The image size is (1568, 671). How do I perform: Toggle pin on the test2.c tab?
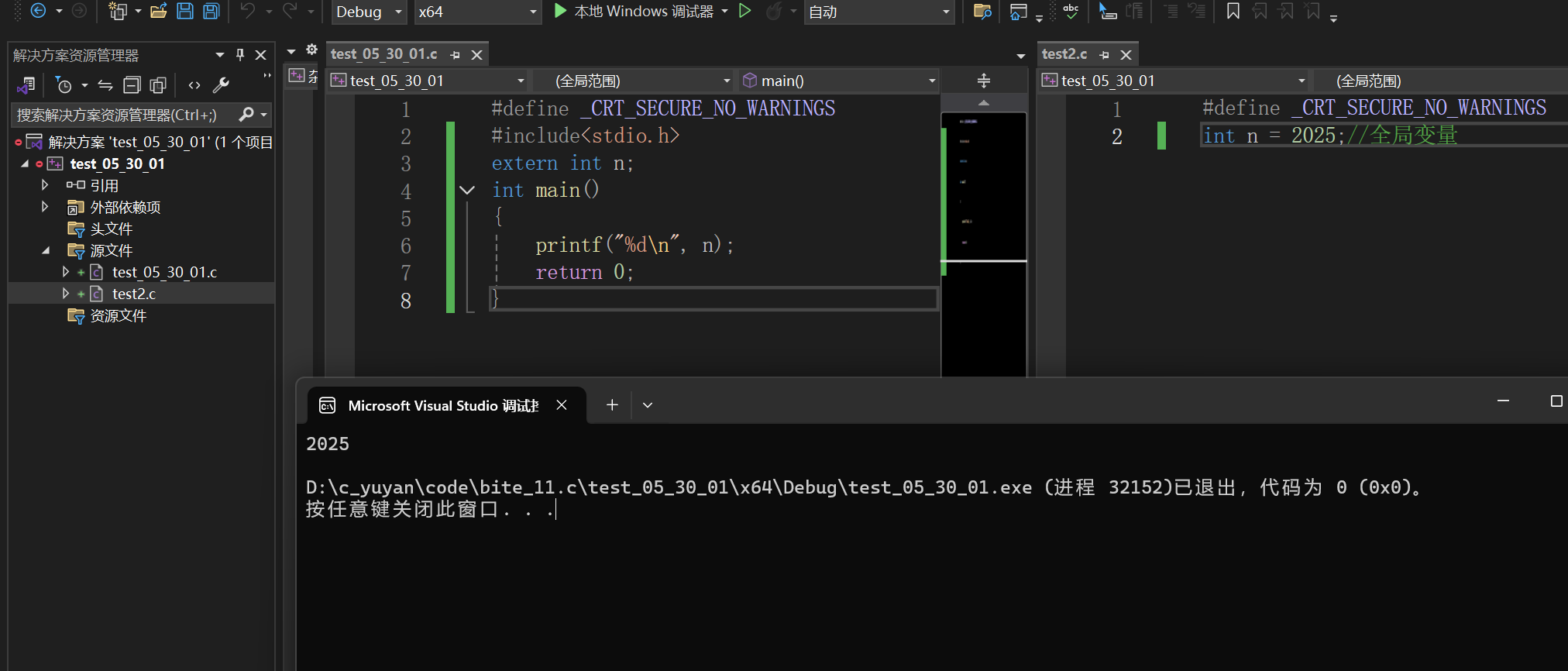[1105, 55]
